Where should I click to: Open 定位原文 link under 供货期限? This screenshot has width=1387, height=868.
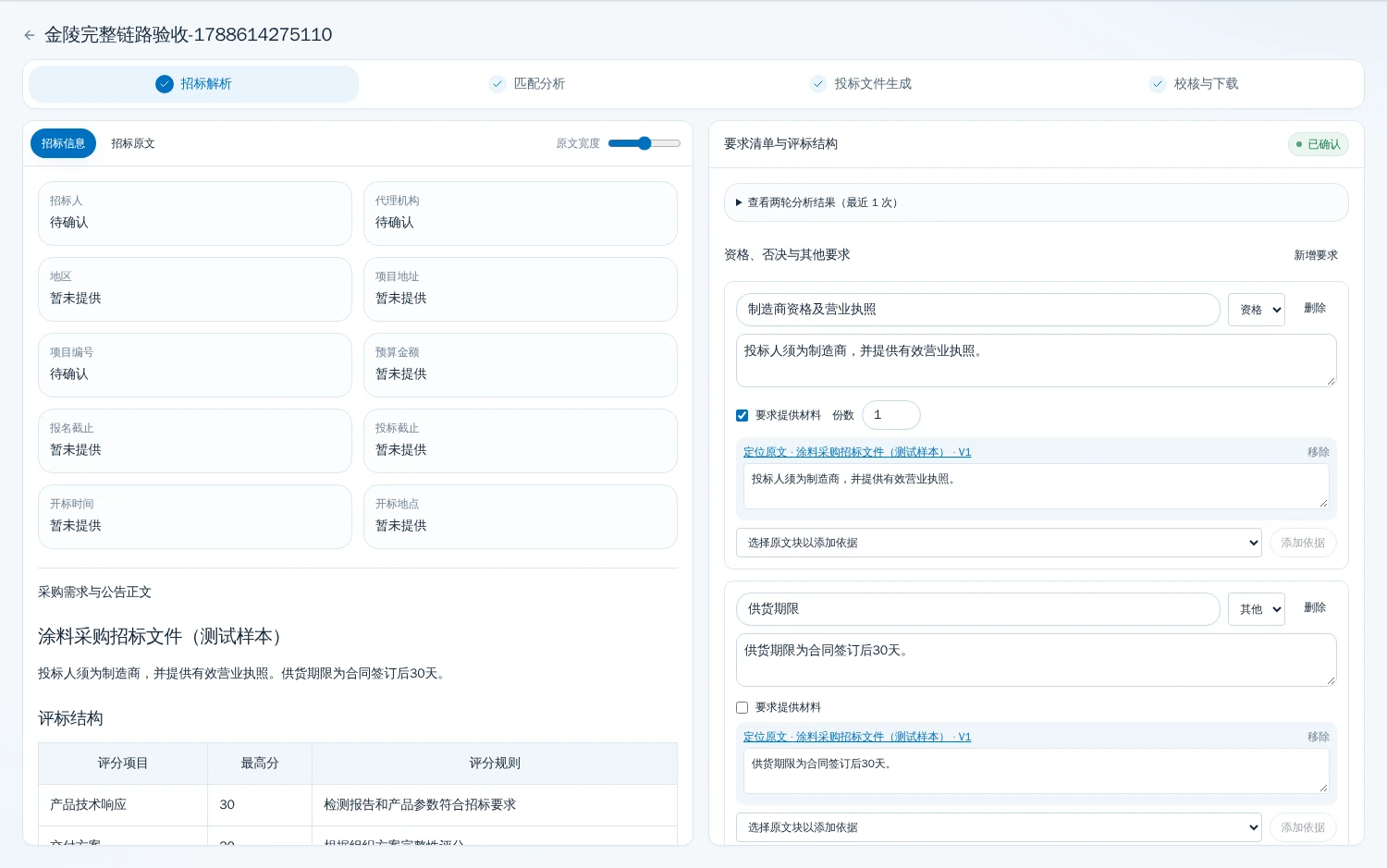[x=857, y=737]
